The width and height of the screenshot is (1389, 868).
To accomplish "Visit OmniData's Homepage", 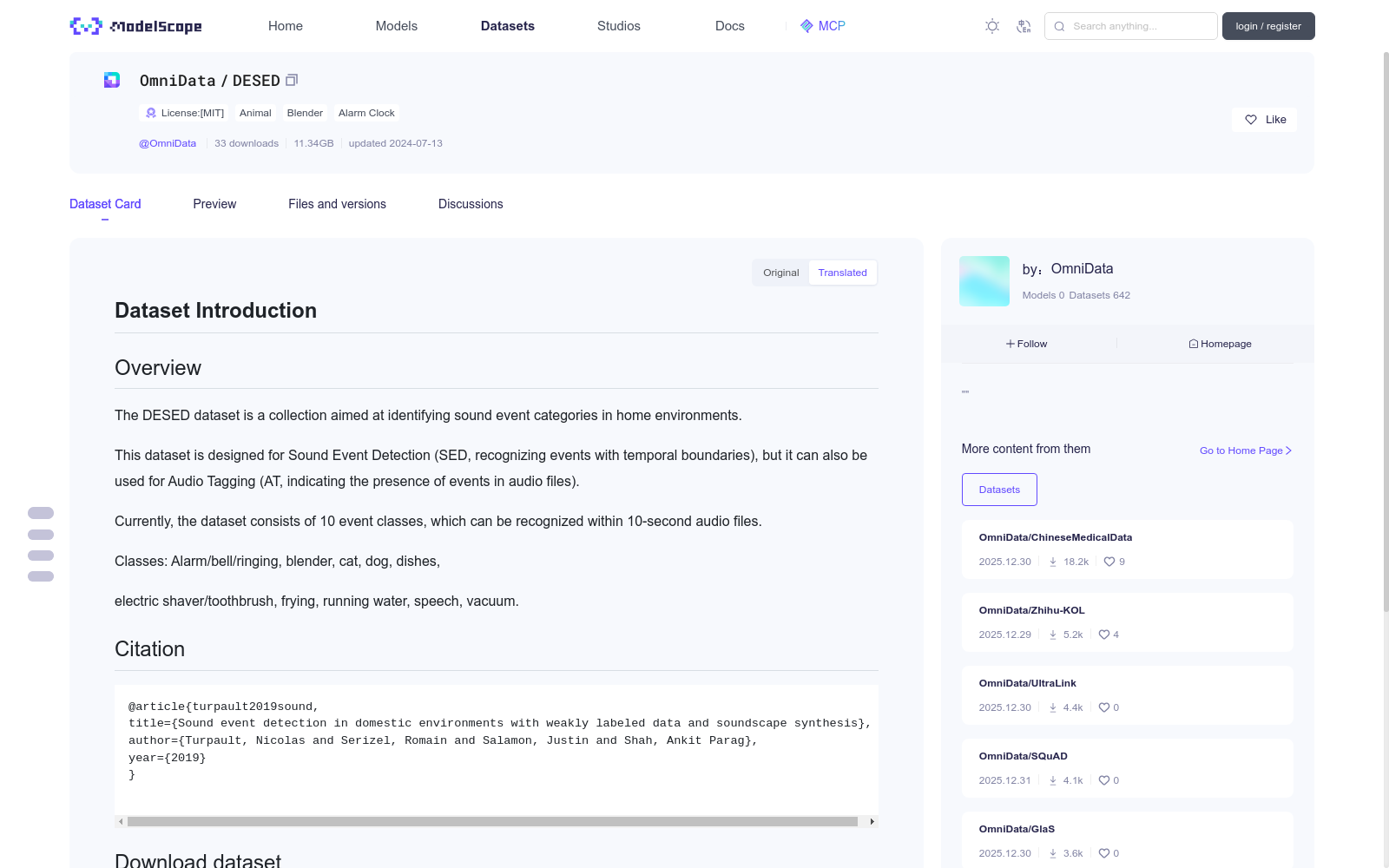I will pyautogui.click(x=1220, y=344).
